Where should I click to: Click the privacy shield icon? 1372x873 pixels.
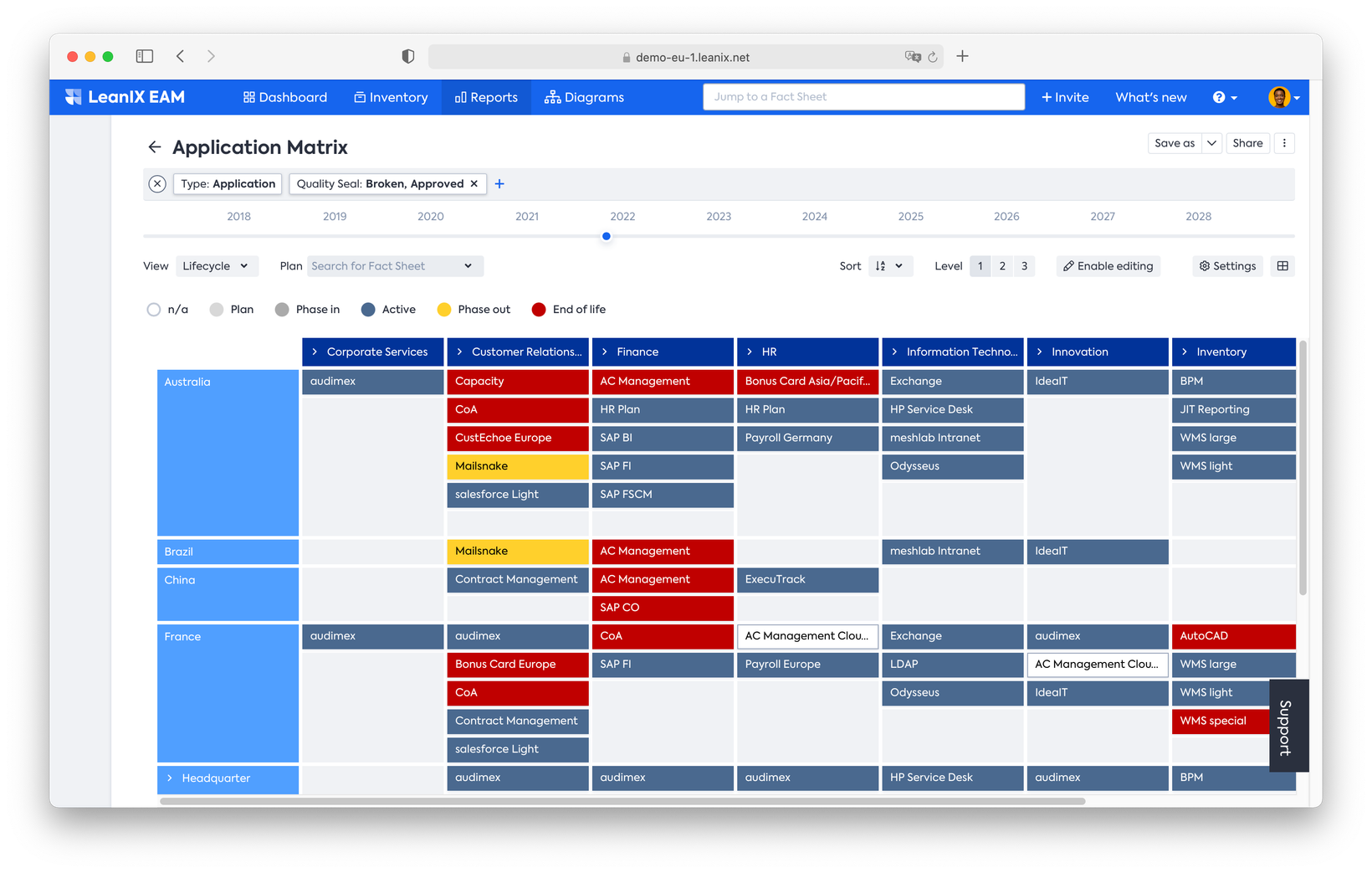(408, 56)
